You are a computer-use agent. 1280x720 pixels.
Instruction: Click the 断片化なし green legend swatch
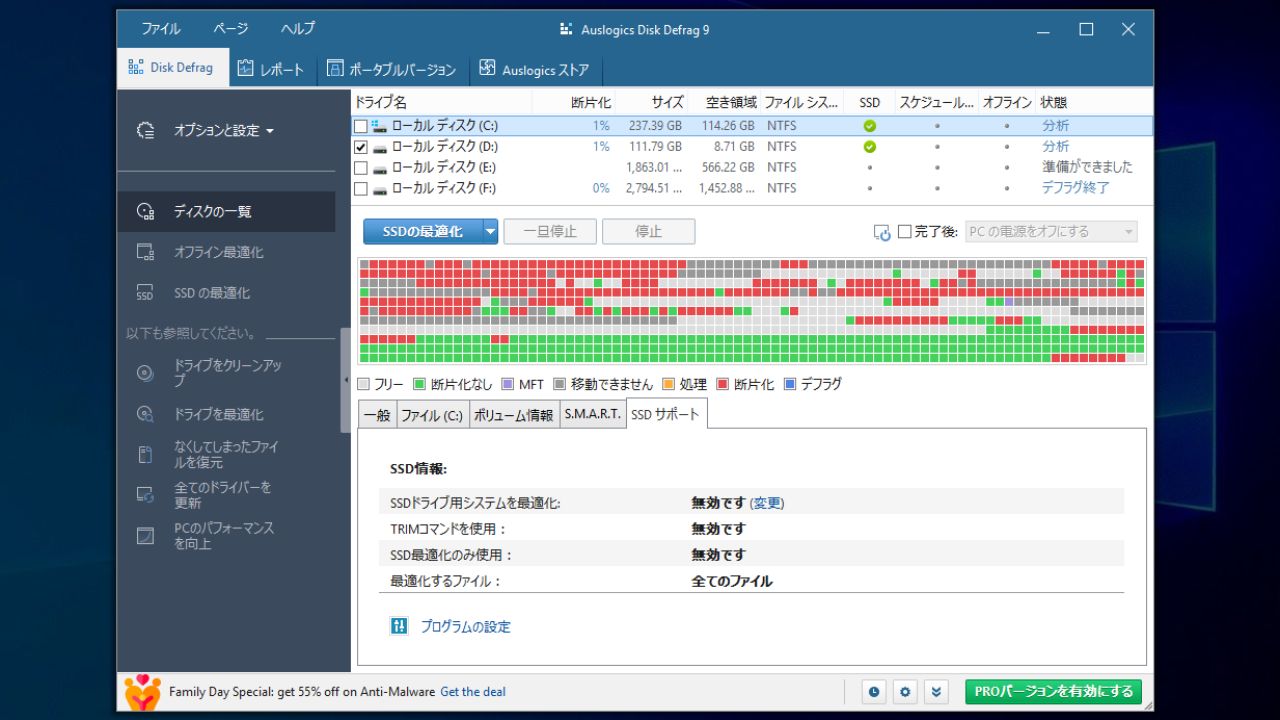419,384
